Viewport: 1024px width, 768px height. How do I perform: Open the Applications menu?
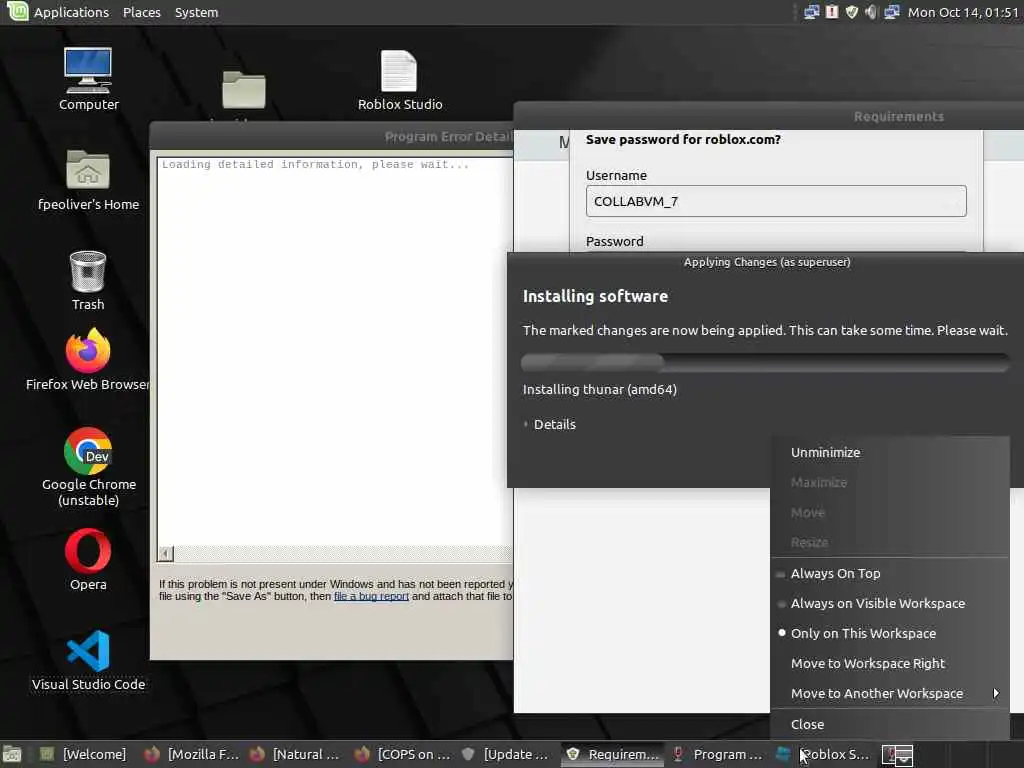(x=71, y=12)
